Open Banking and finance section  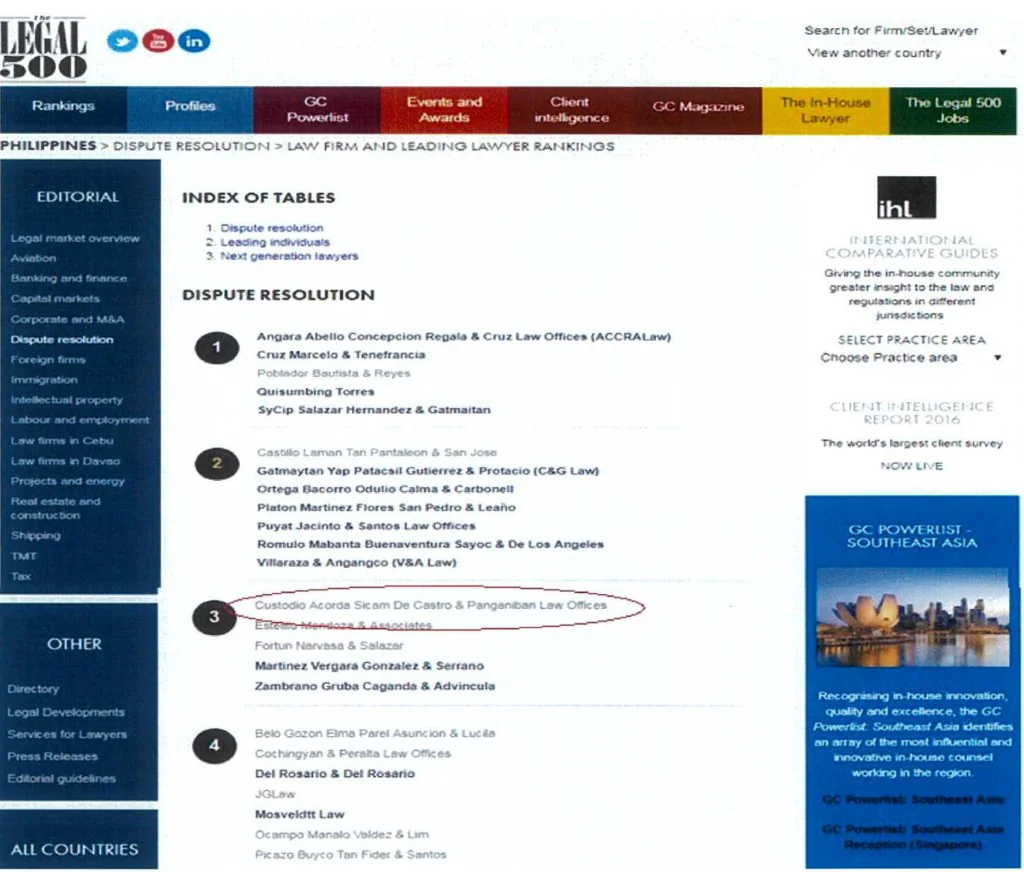click(69, 278)
